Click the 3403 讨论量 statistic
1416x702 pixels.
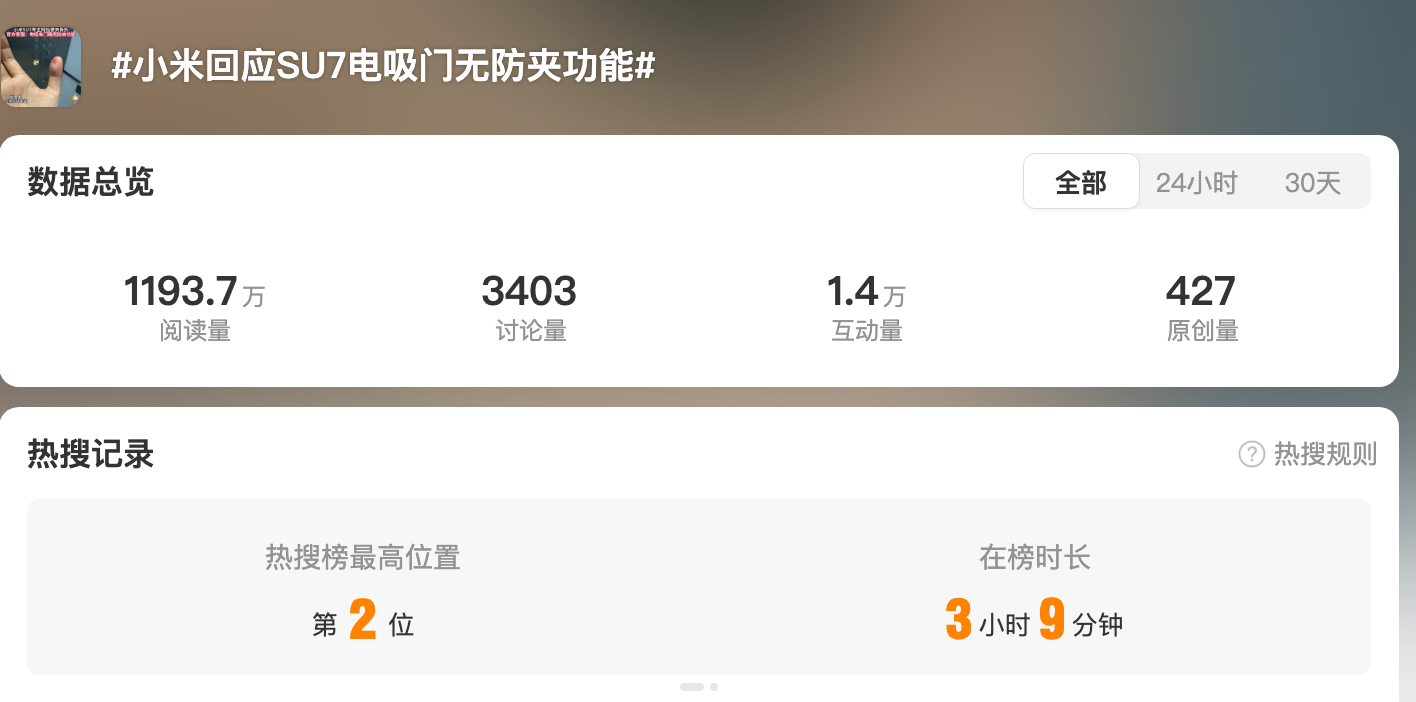(x=530, y=308)
